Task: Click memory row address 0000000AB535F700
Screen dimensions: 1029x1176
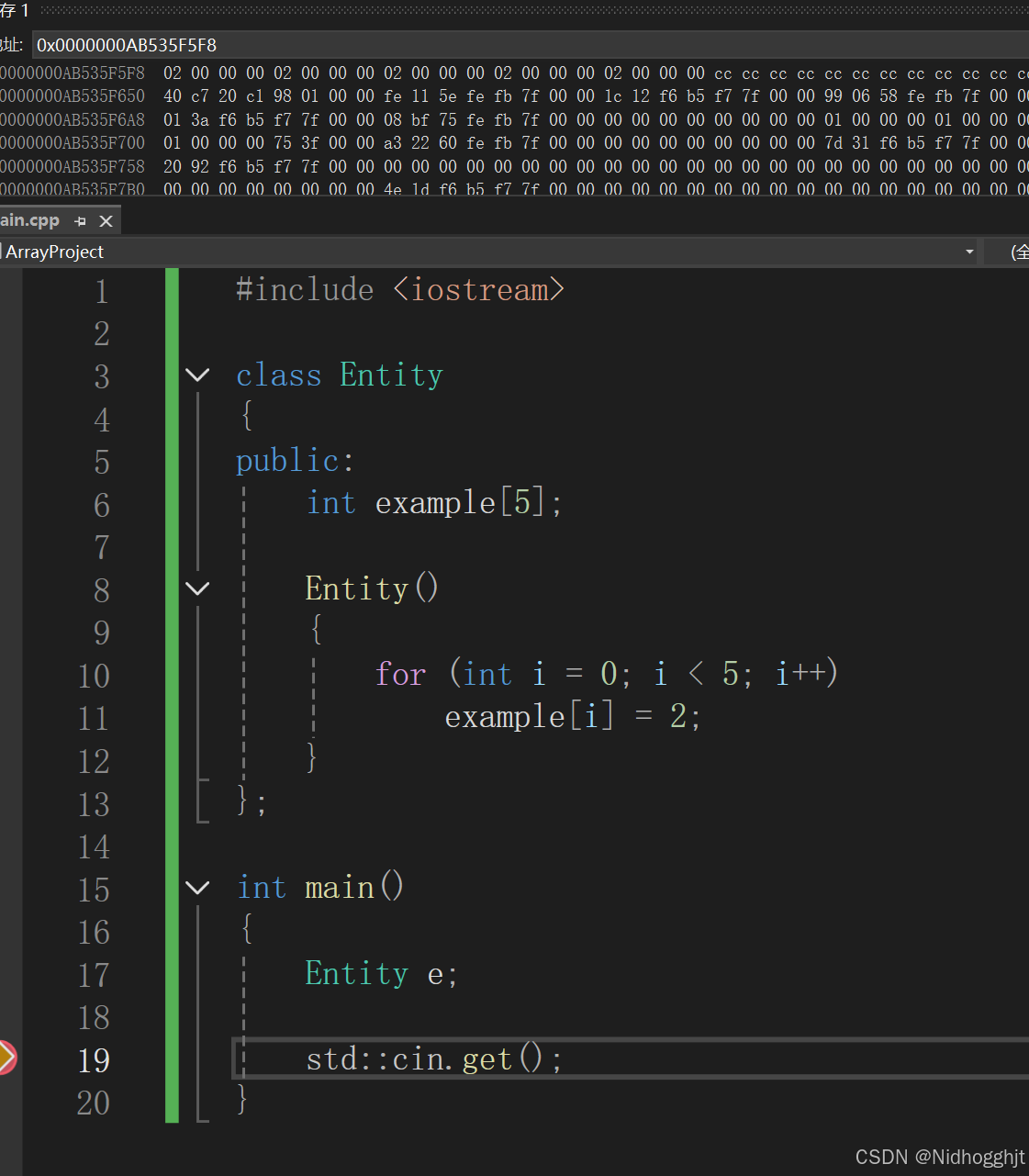Action: pos(73,143)
